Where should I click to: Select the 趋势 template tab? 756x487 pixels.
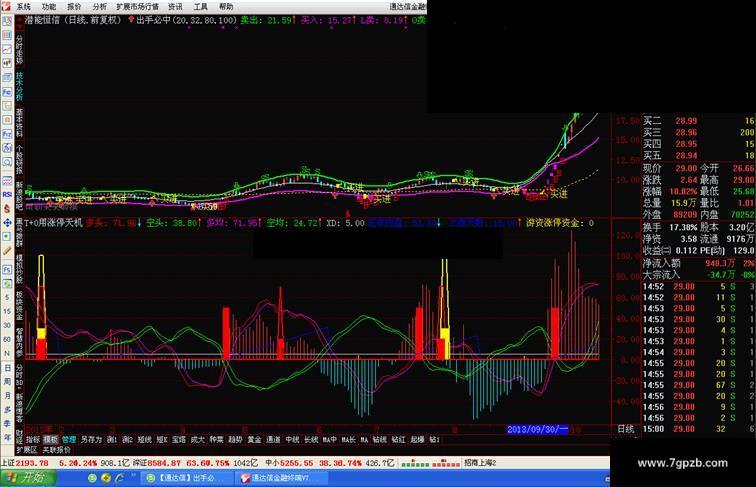coord(235,440)
